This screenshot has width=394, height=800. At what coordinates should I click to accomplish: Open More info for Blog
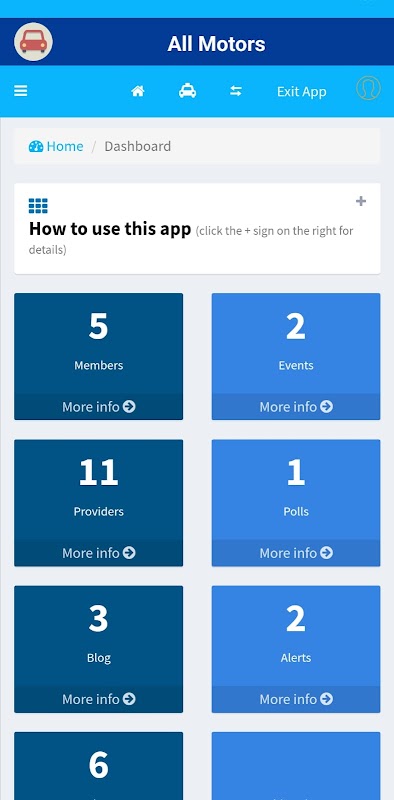coord(98,699)
